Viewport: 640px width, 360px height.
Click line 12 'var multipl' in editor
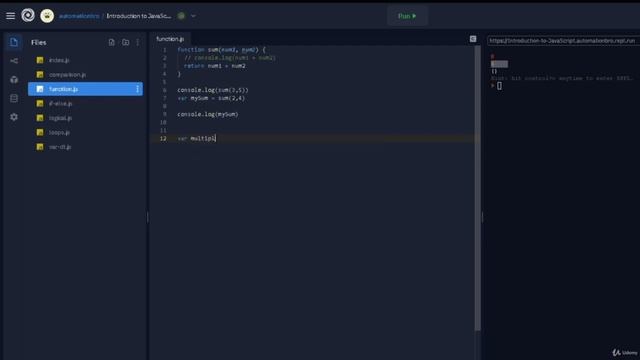pos(197,138)
